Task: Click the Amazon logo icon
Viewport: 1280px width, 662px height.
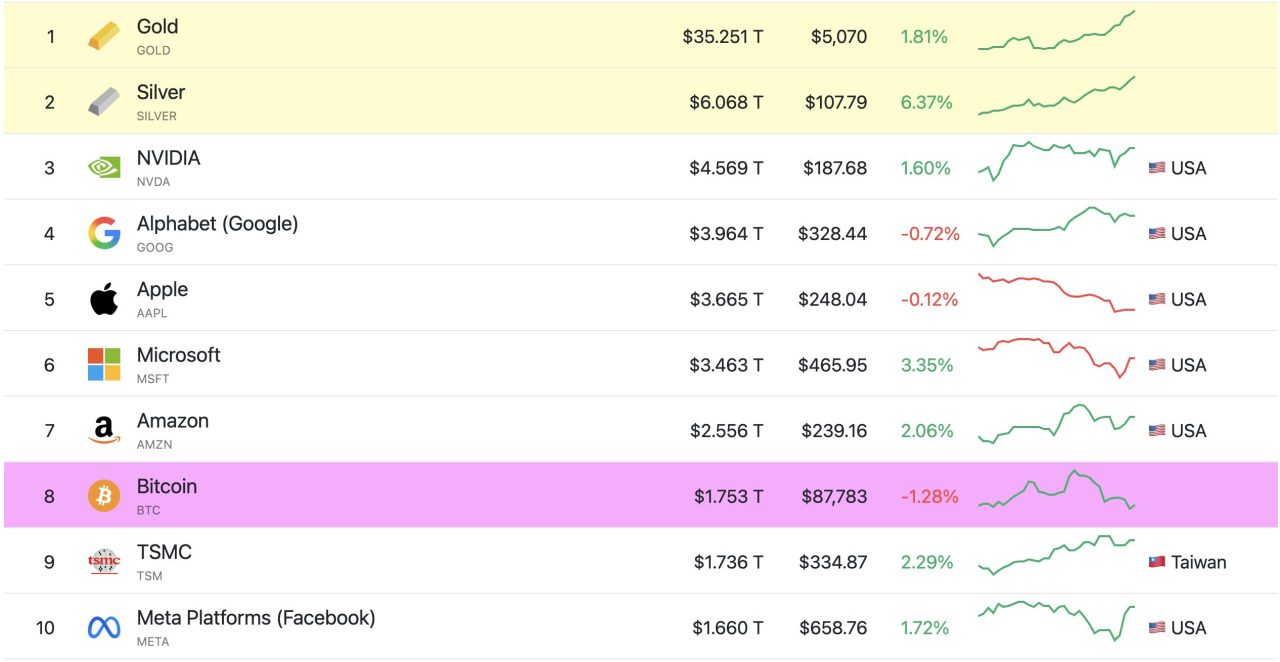Action: pos(104,431)
